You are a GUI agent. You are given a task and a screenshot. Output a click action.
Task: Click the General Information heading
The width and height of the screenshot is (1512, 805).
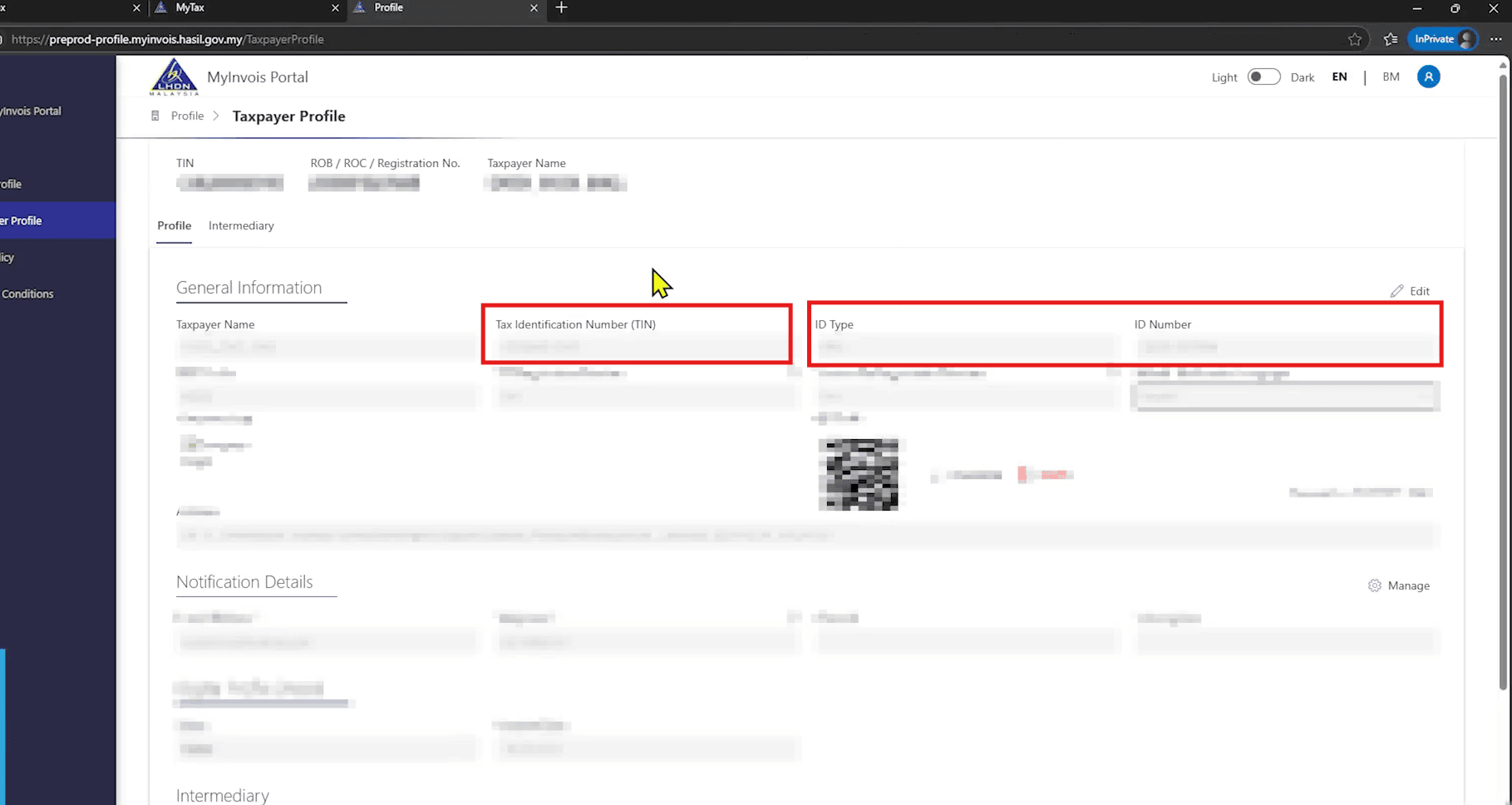click(x=249, y=288)
